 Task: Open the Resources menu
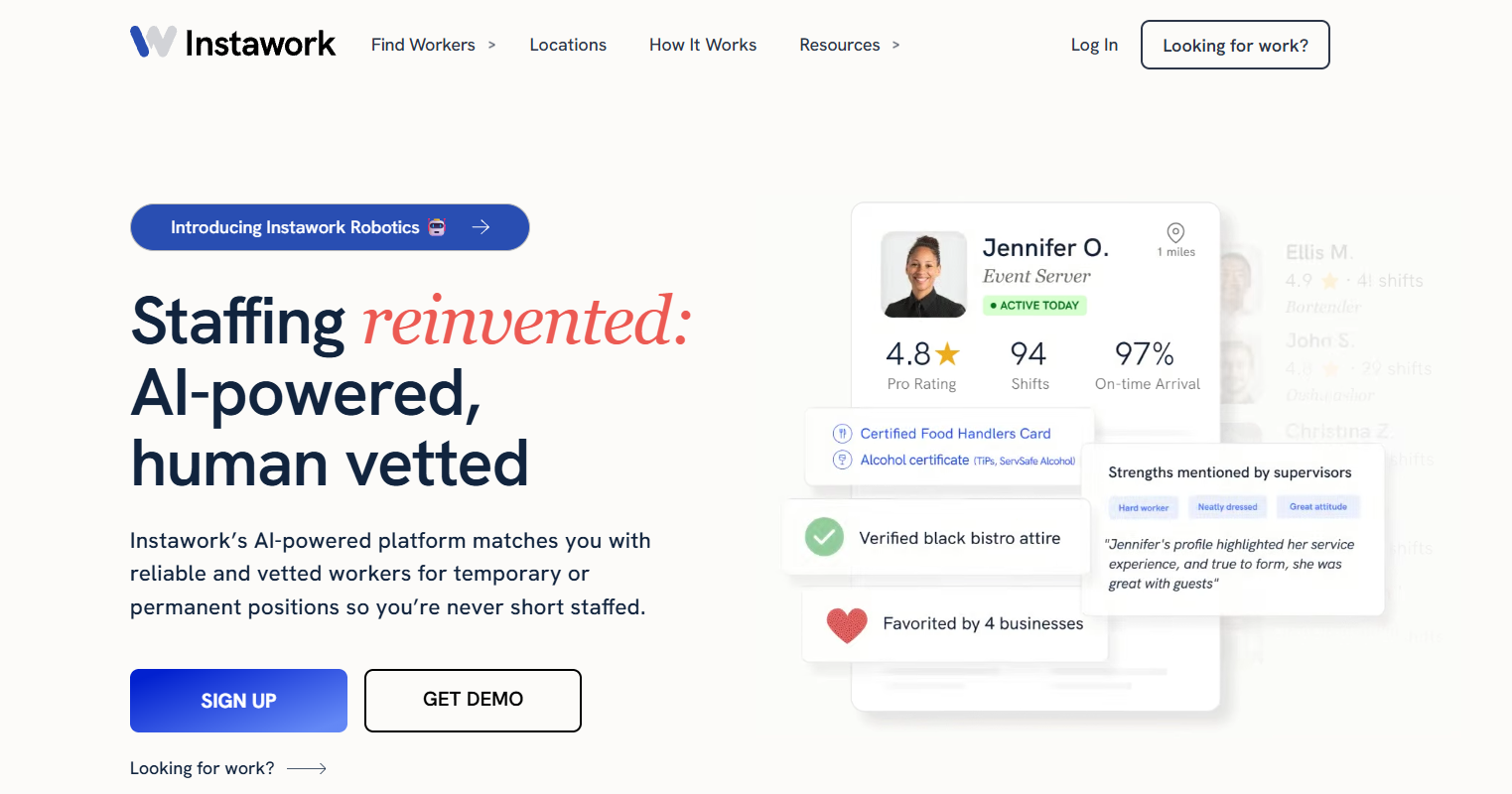(x=840, y=45)
